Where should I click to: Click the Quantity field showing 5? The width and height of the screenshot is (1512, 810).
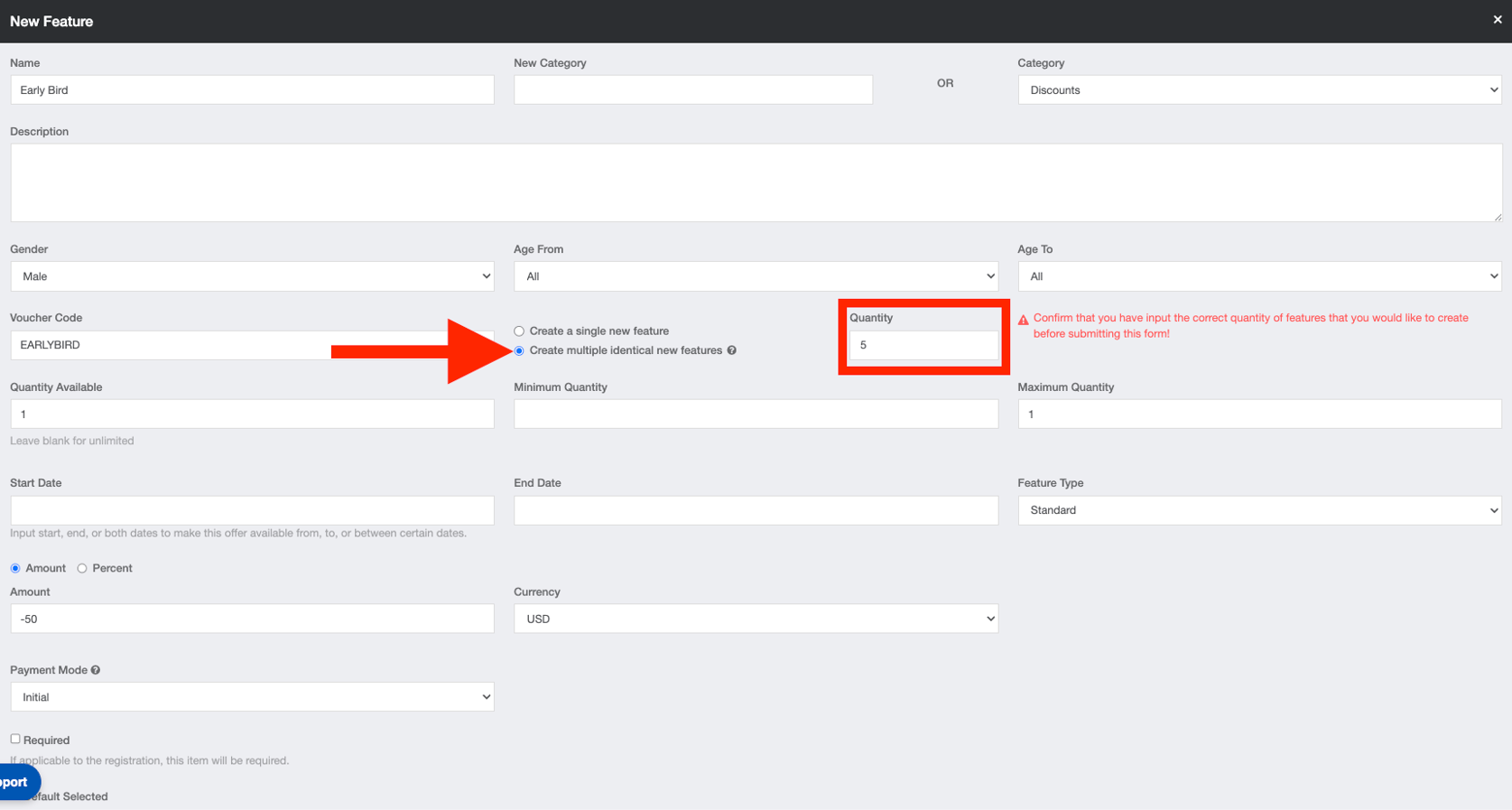pos(923,345)
